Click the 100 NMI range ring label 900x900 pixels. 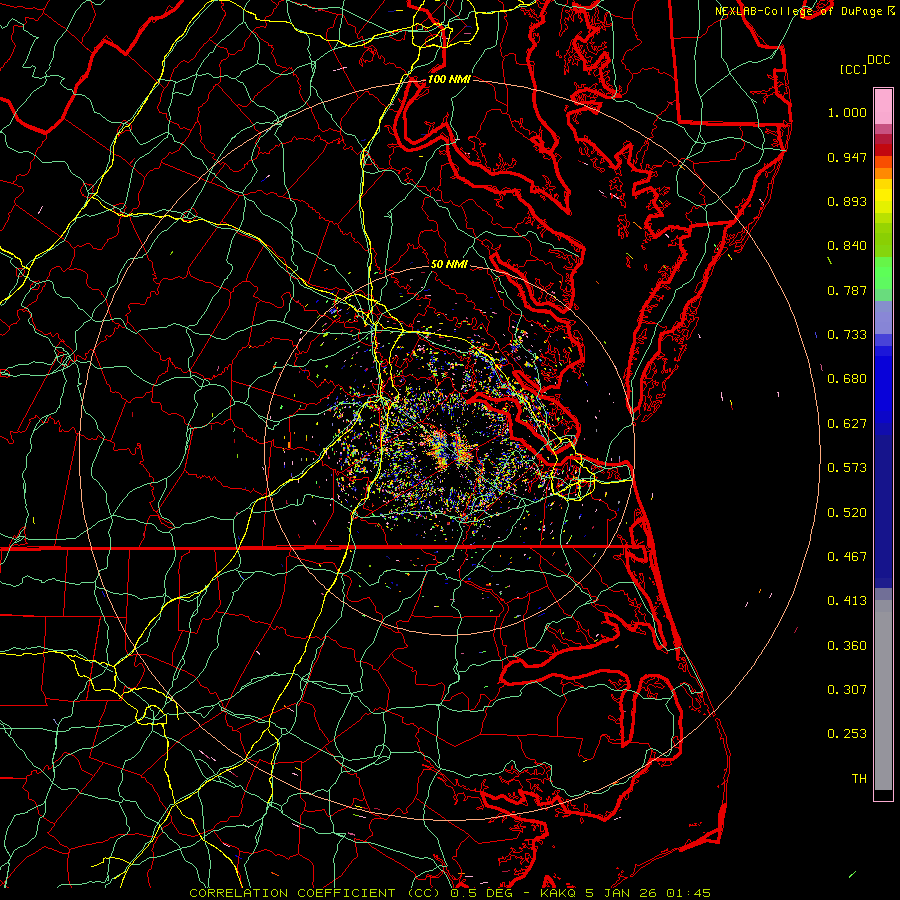[x=449, y=79]
